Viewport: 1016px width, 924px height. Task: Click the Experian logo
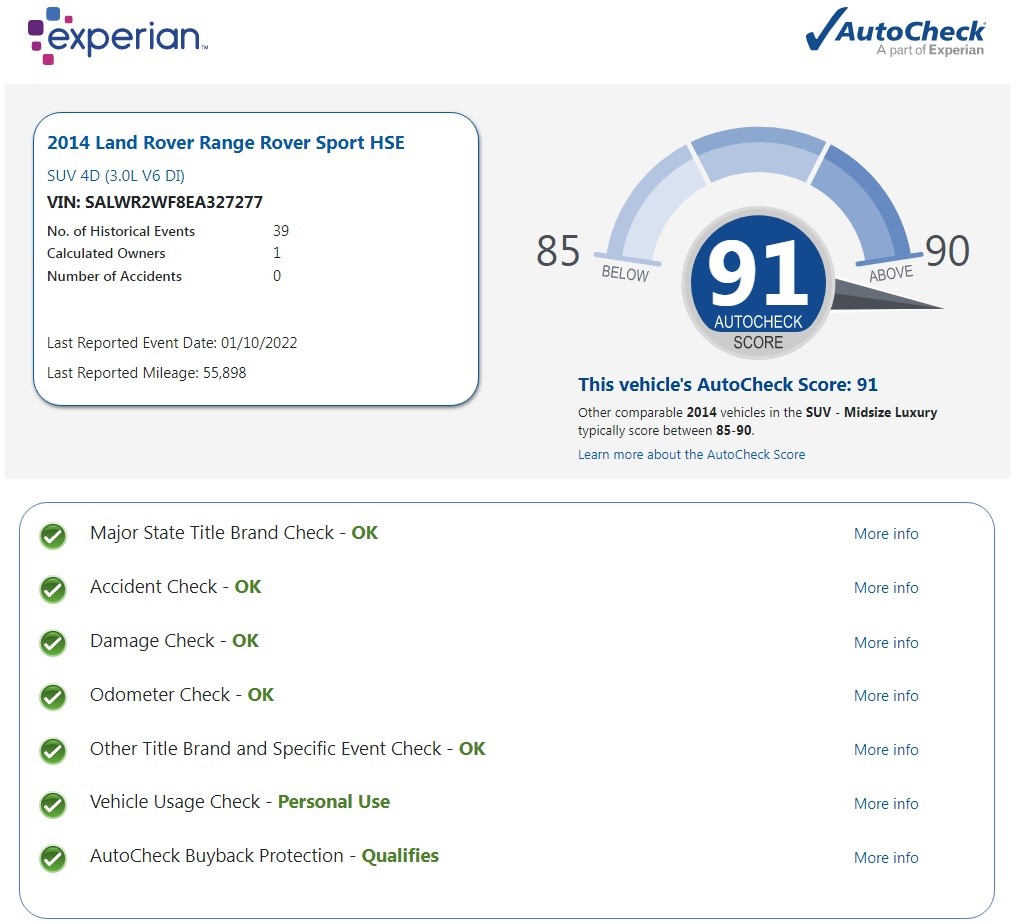(117, 36)
